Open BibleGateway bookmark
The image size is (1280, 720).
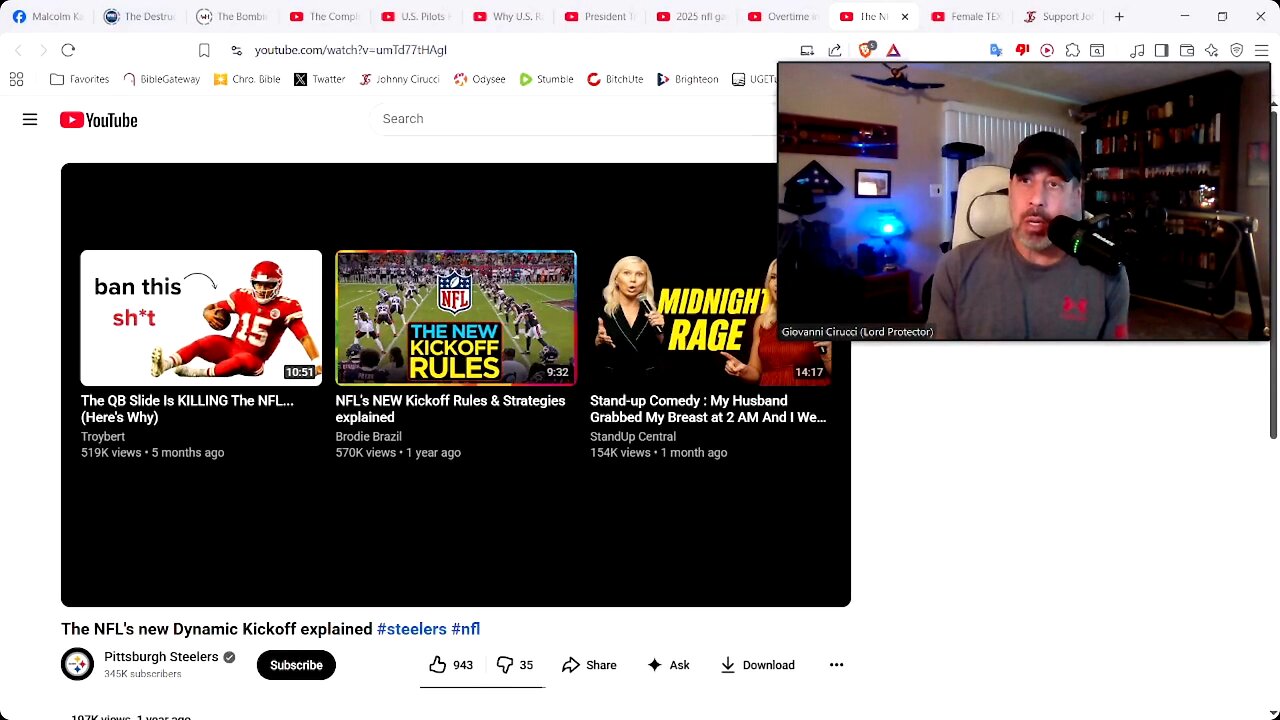[x=161, y=79]
